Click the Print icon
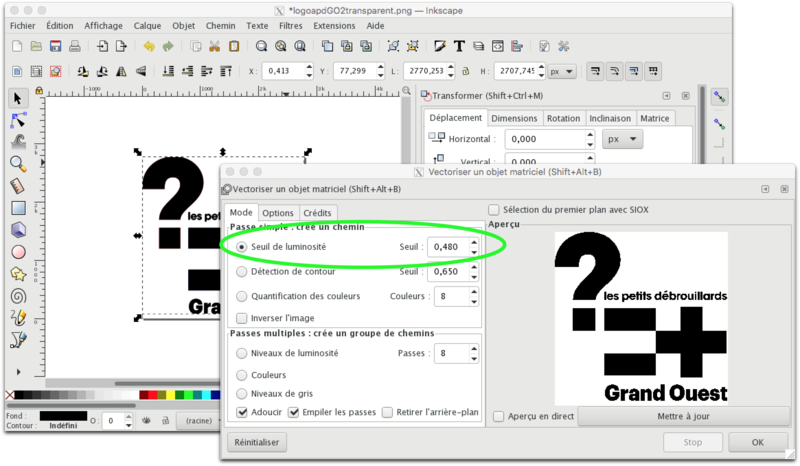800x466 pixels. [x=74, y=46]
